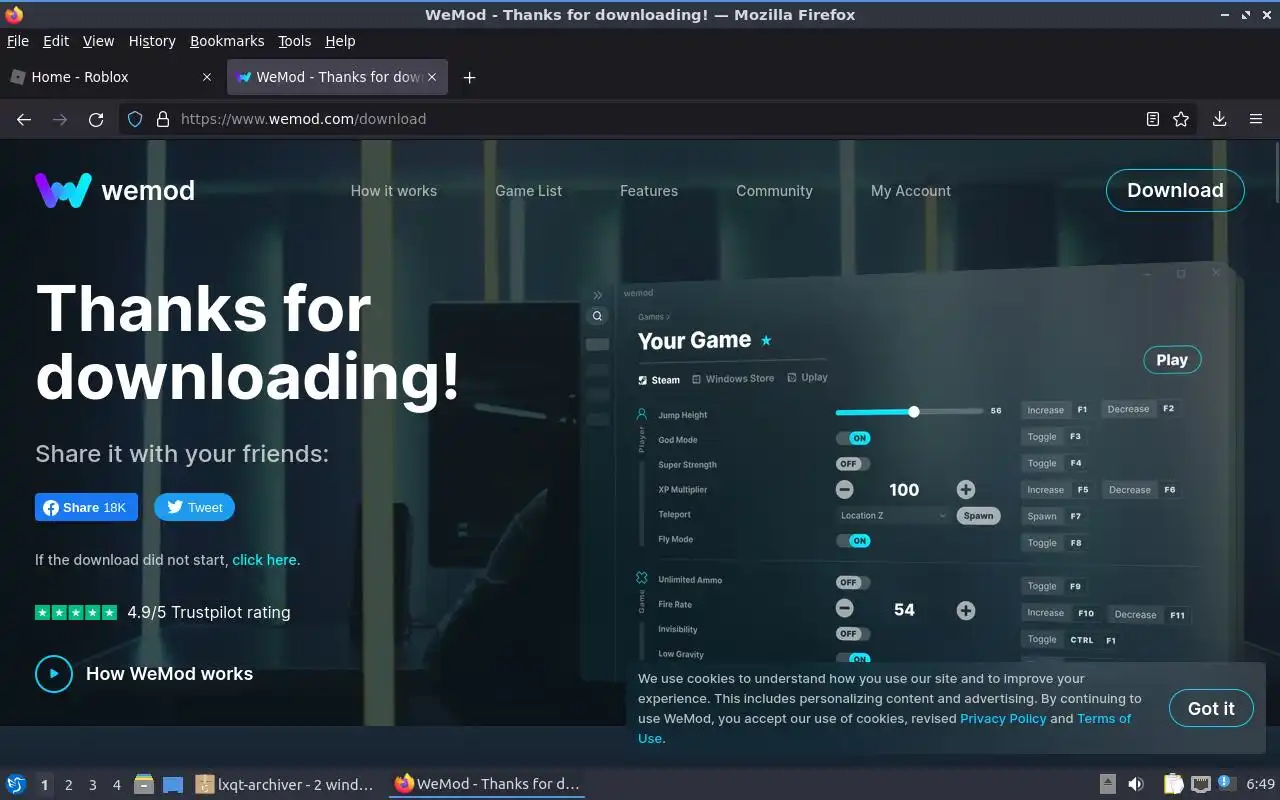
Task: Dismiss cookies with Got it button
Action: pos(1211,708)
